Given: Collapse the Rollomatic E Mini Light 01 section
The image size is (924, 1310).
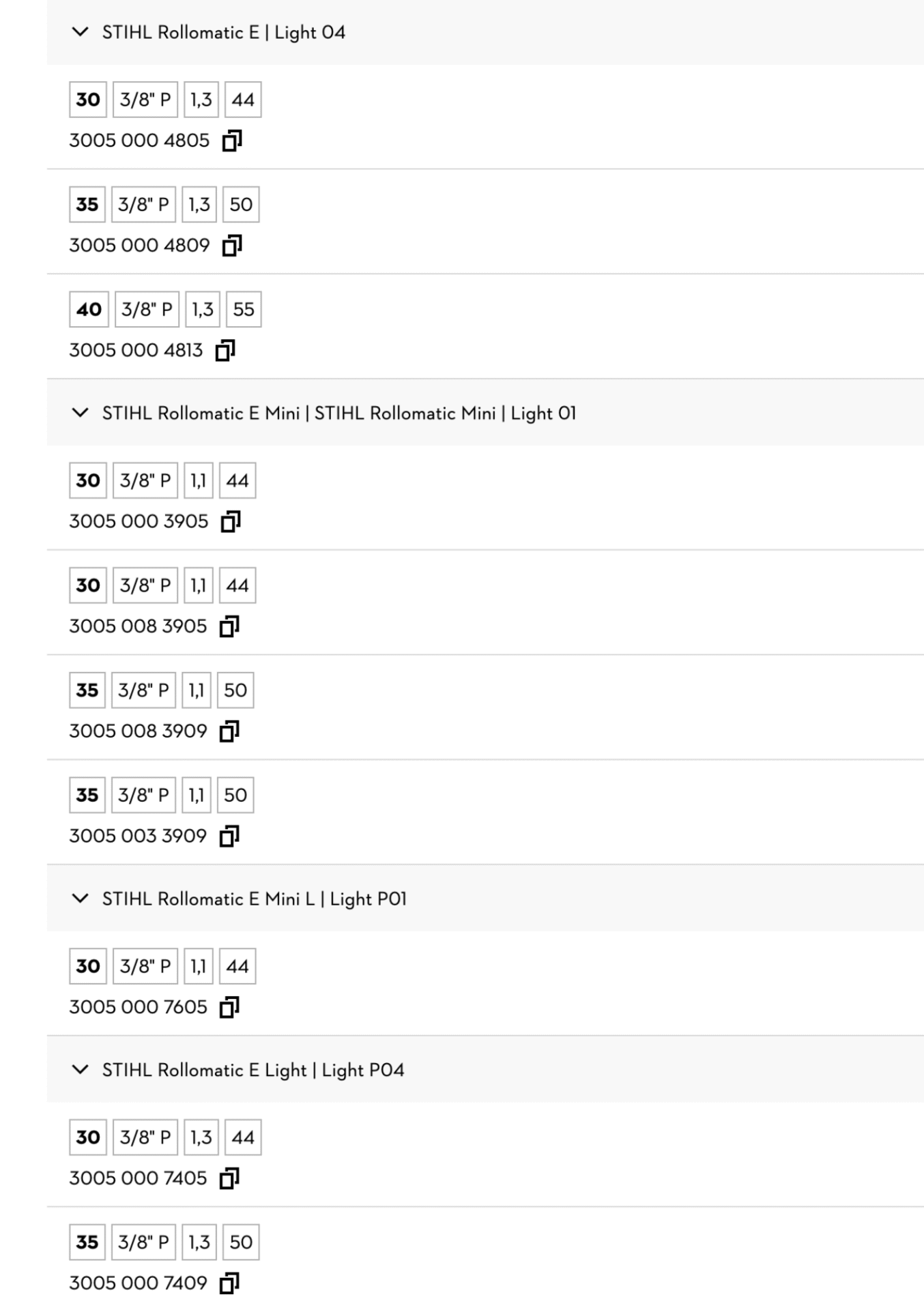Looking at the screenshot, I should [x=80, y=413].
